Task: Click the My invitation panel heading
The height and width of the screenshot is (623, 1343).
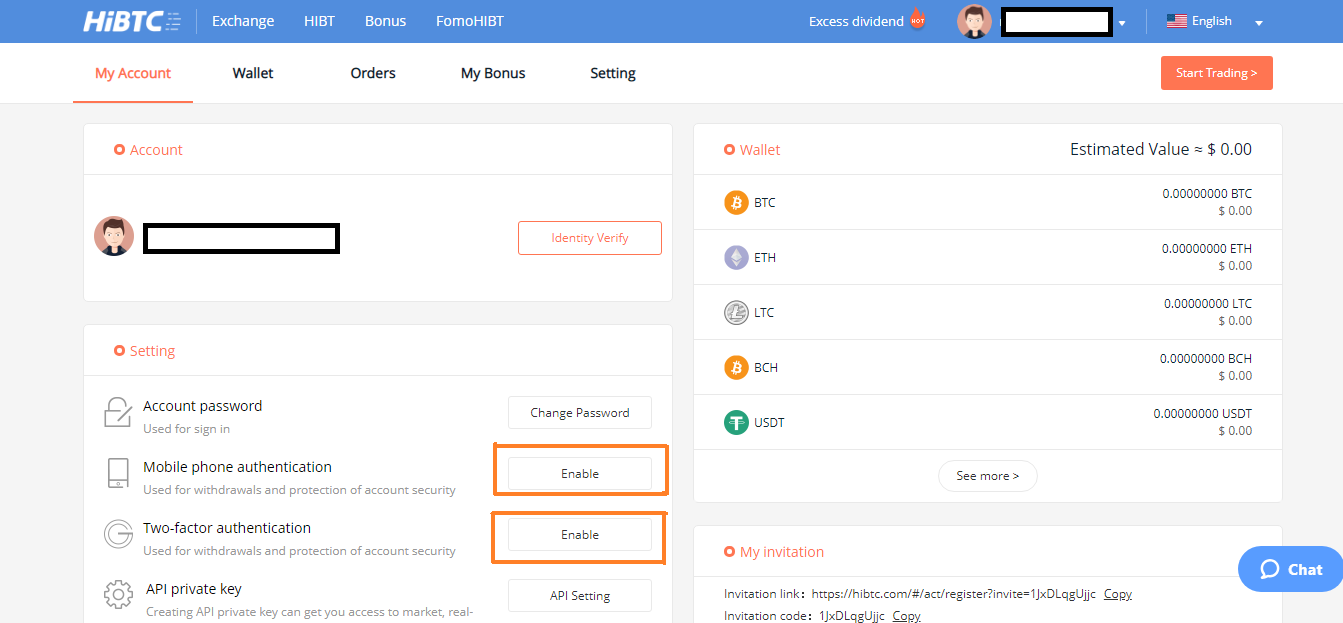Action: (782, 552)
